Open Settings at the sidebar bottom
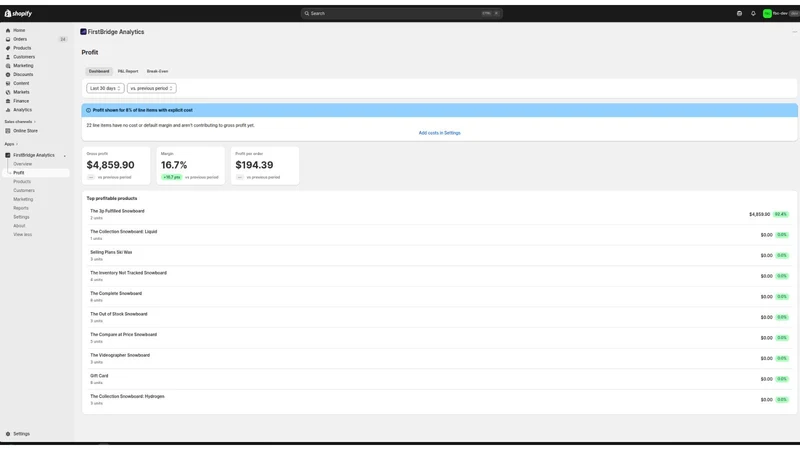This screenshot has width=800, height=450. 21,434
